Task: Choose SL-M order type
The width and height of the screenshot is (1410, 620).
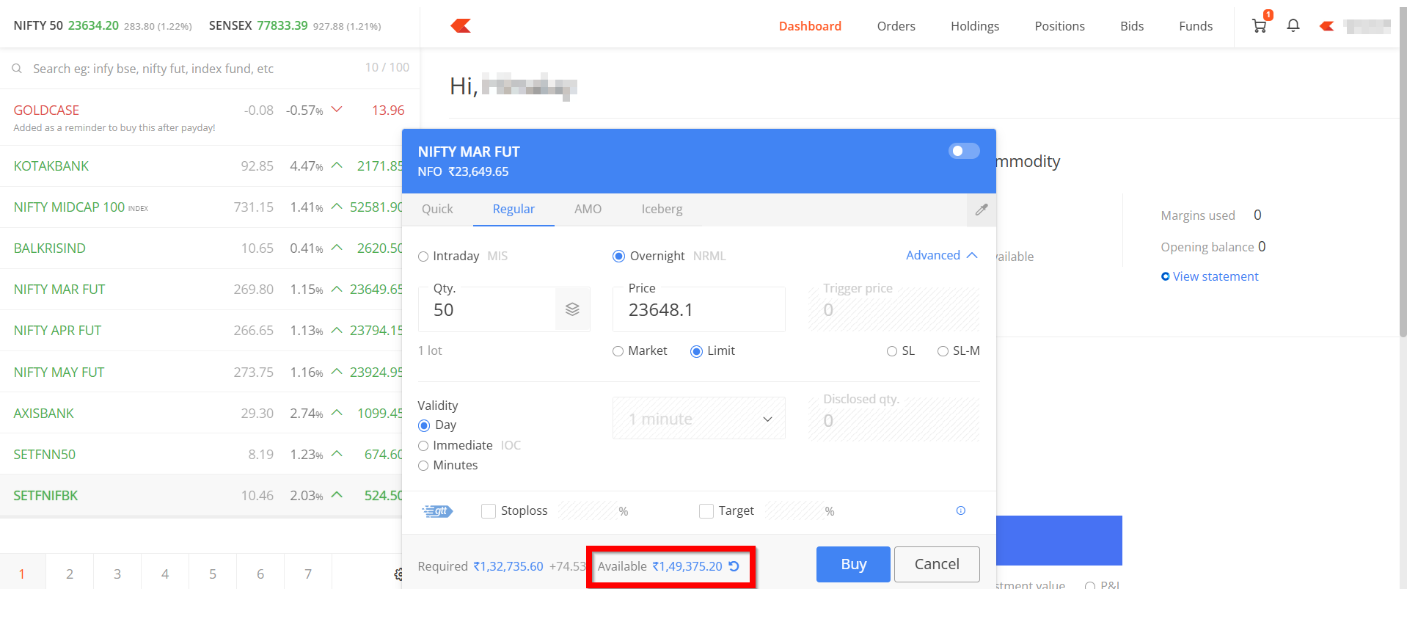Action: point(943,351)
